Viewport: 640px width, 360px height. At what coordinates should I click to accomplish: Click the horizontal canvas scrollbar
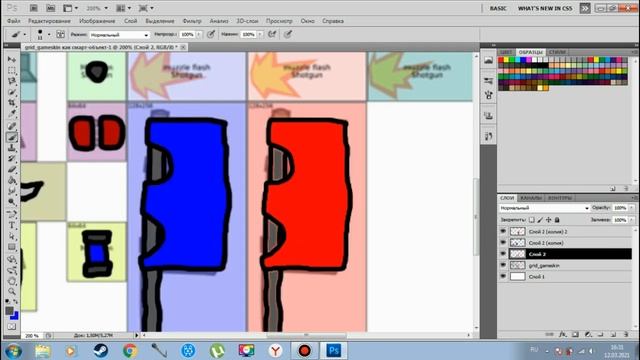pos(306,335)
